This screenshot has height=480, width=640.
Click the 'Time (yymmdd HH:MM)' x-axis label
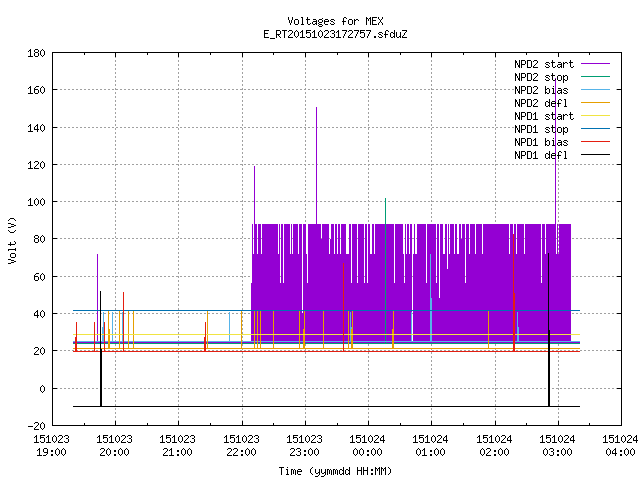[335, 471]
